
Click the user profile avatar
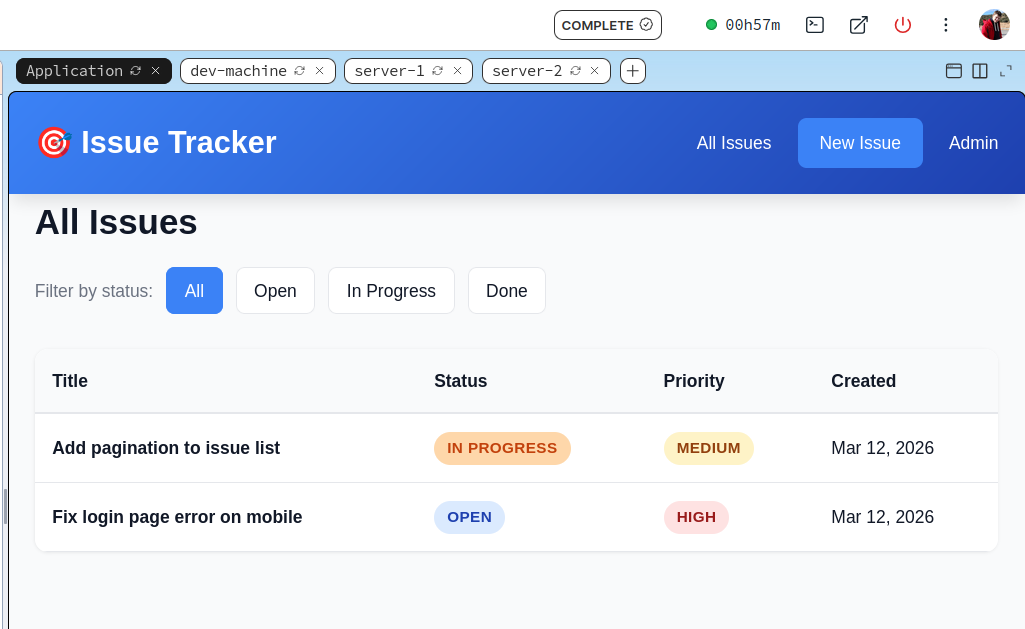(x=994, y=24)
